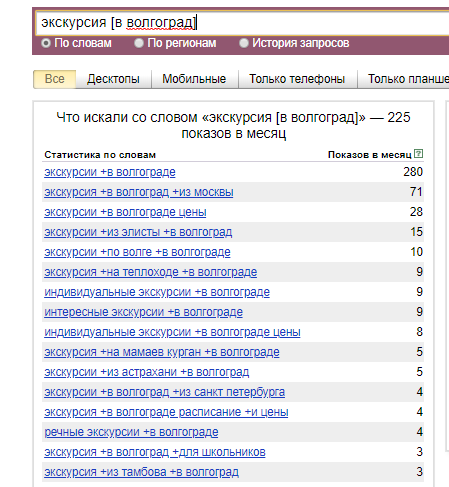Open link экскурсия +из тамбова +в волгоград
The image size is (449, 487).
pos(141,472)
